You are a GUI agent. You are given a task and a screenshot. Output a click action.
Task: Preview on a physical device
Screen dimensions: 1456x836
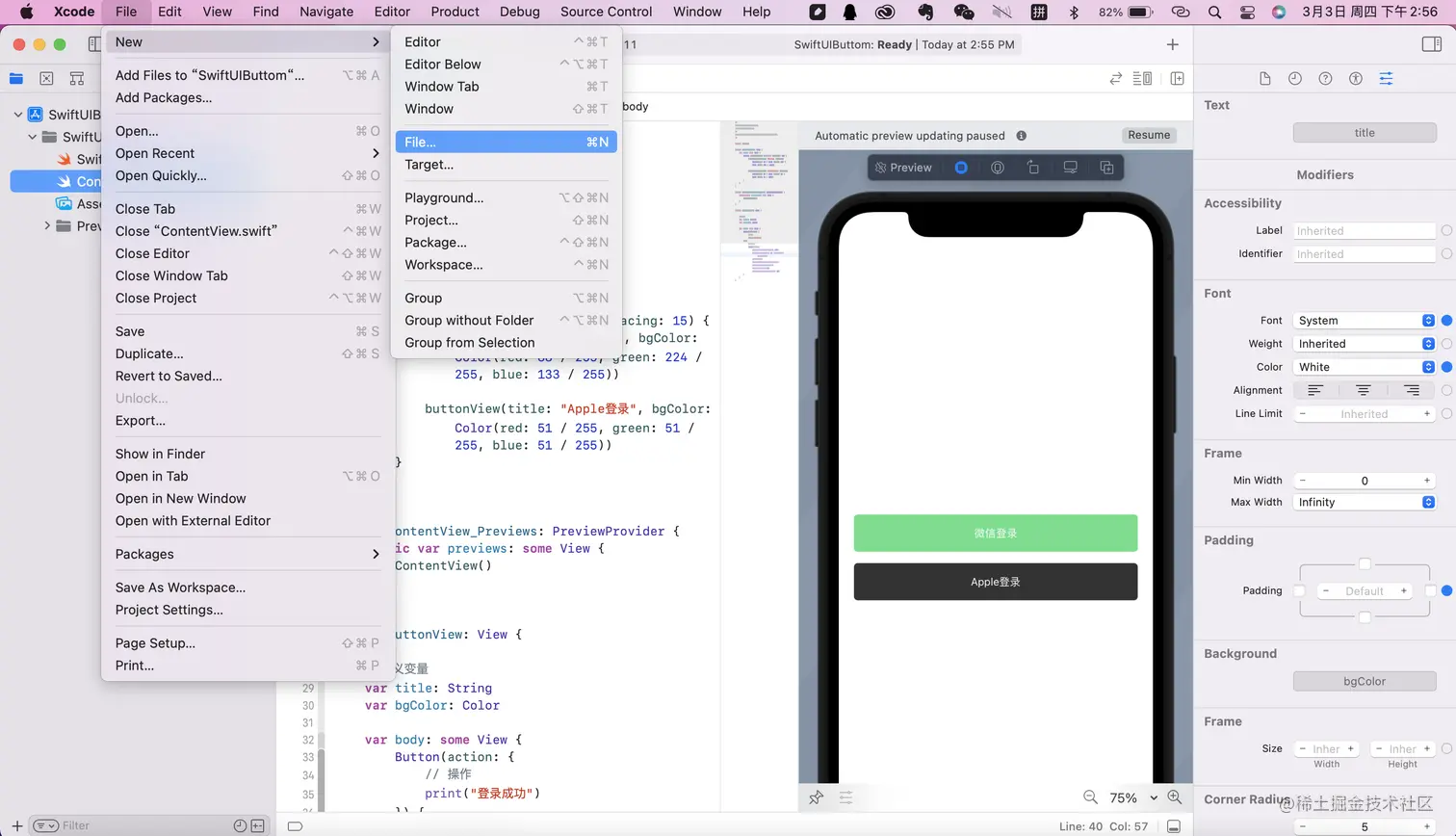point(1070,167)
